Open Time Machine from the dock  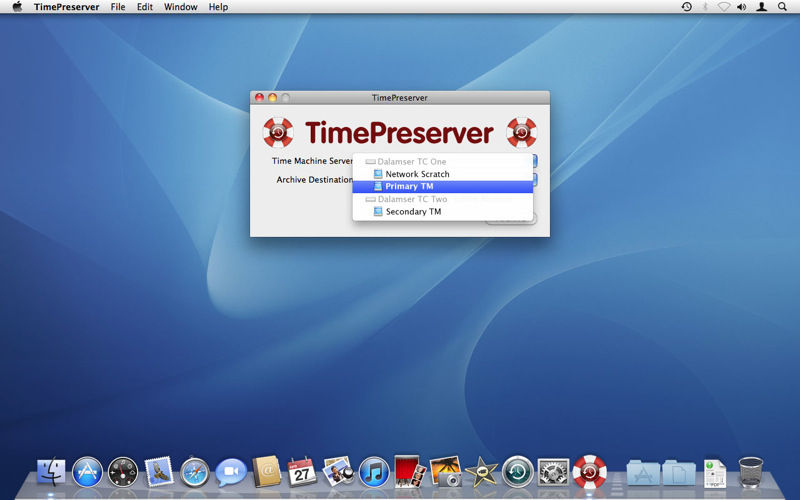(x=517, y=471)
